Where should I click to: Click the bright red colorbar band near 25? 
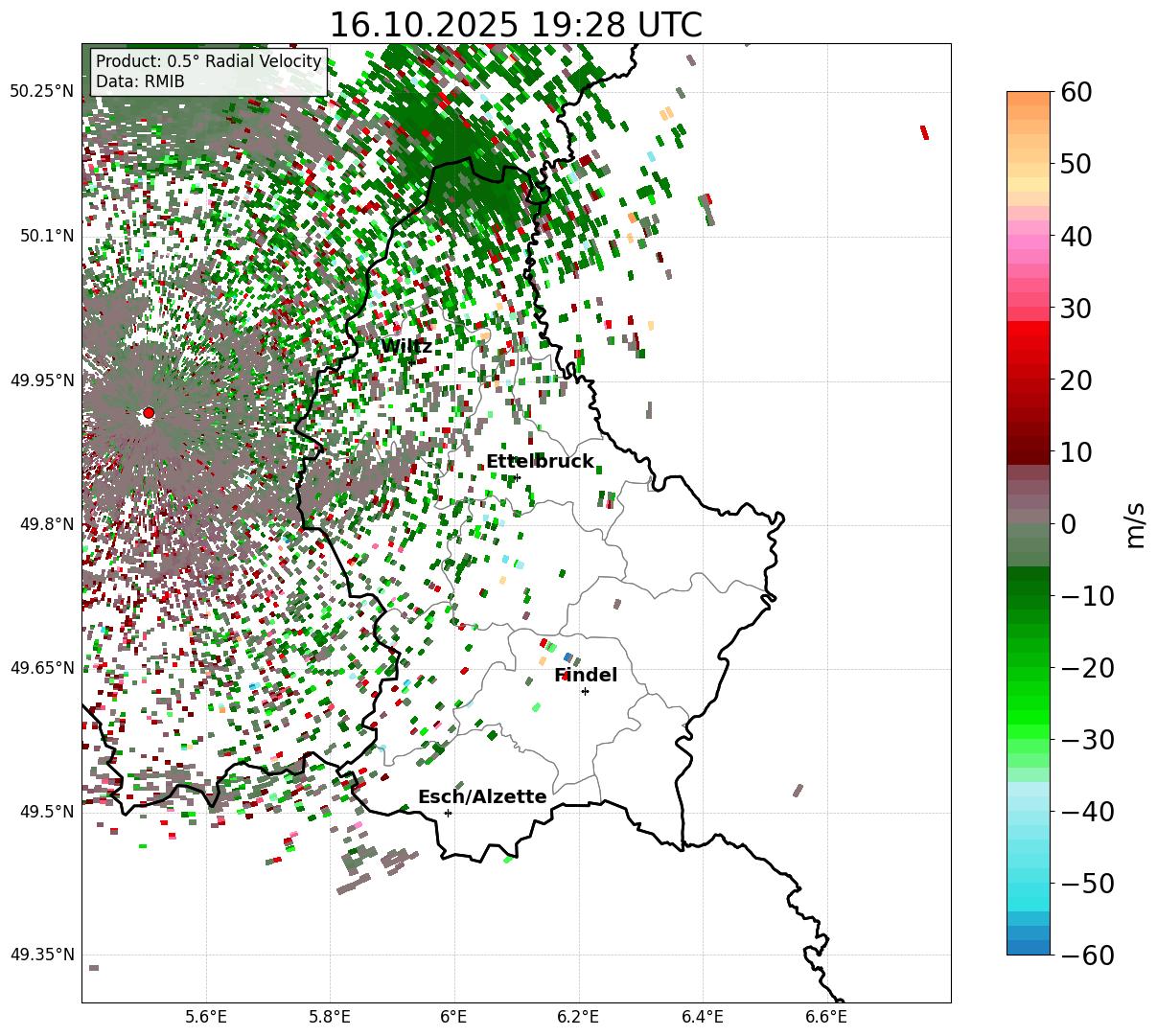(1029, 343)
